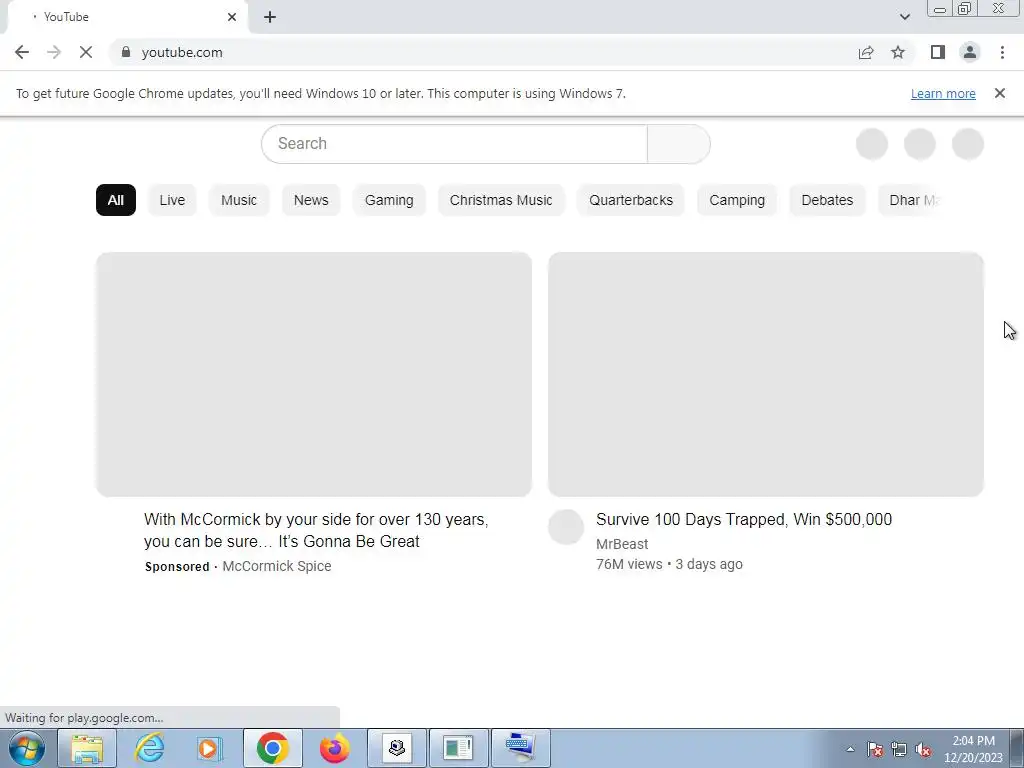
Task: Expand the tab search chevron
Action: (904, 17)
